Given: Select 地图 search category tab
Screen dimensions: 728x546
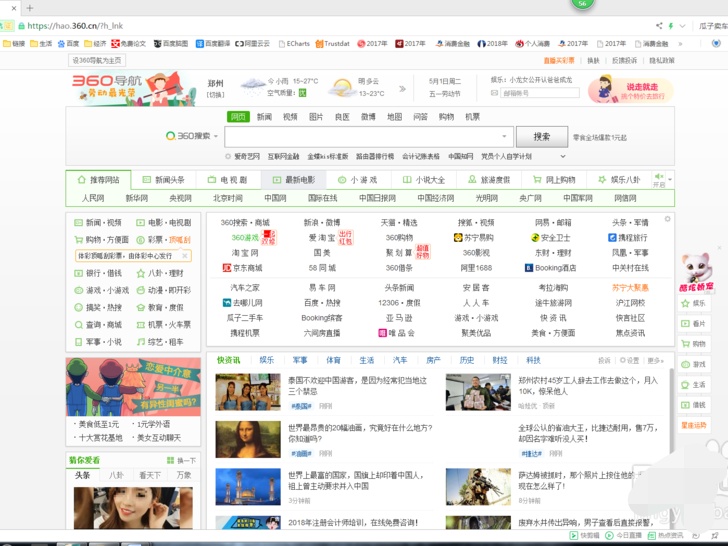Looking at the screenshot, I should coord(394,117).
